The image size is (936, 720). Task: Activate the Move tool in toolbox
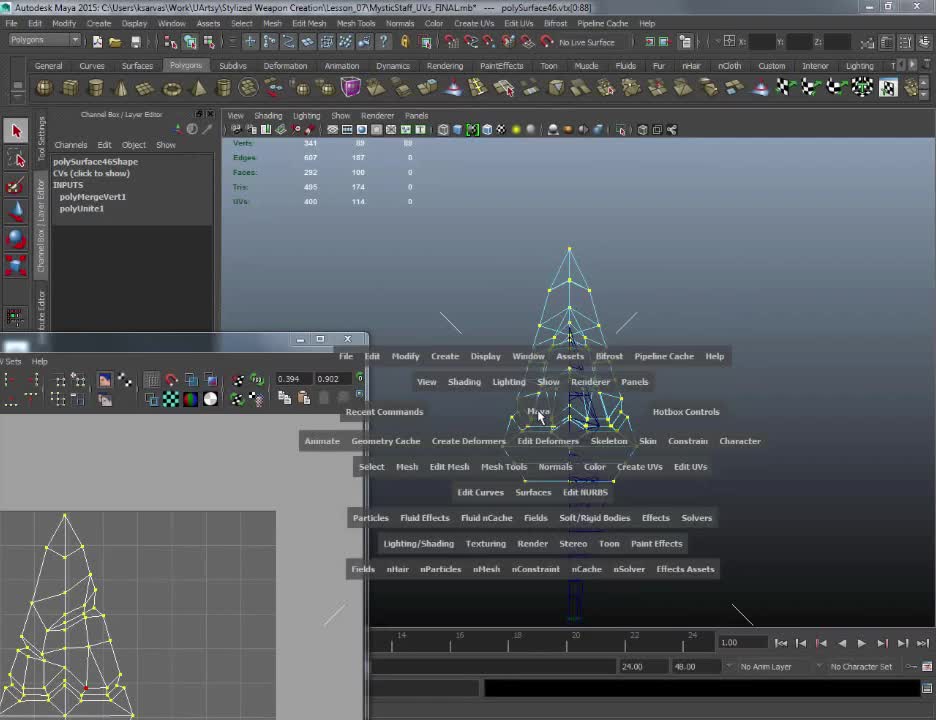point(16,212)
